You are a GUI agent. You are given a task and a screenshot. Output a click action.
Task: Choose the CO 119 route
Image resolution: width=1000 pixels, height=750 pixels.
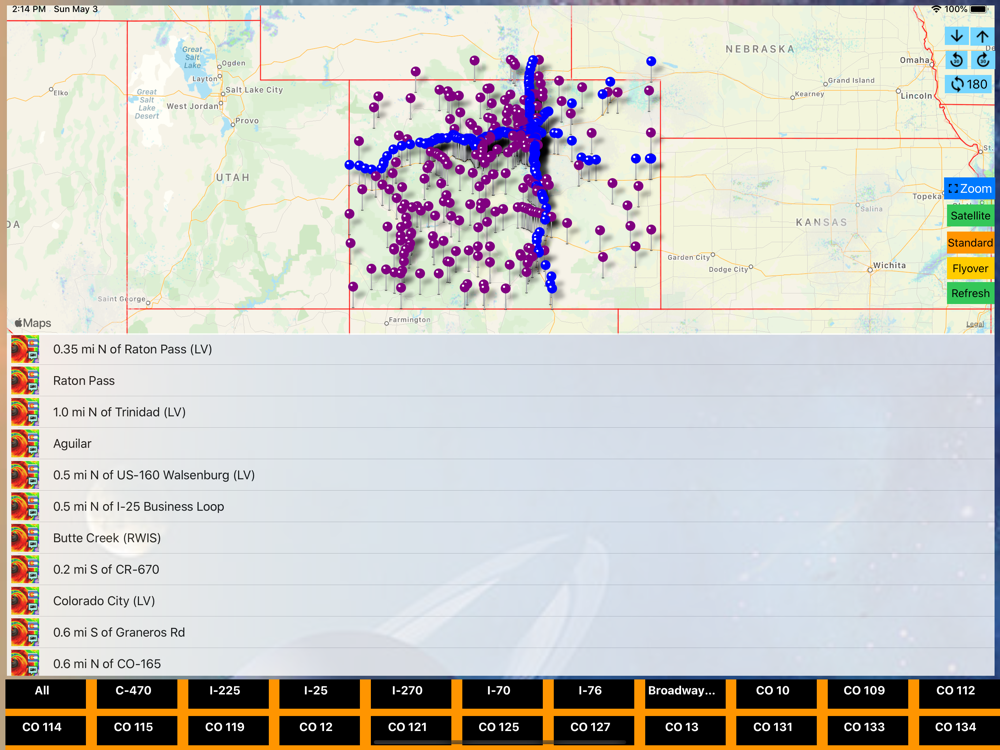(x=228, y=730)
